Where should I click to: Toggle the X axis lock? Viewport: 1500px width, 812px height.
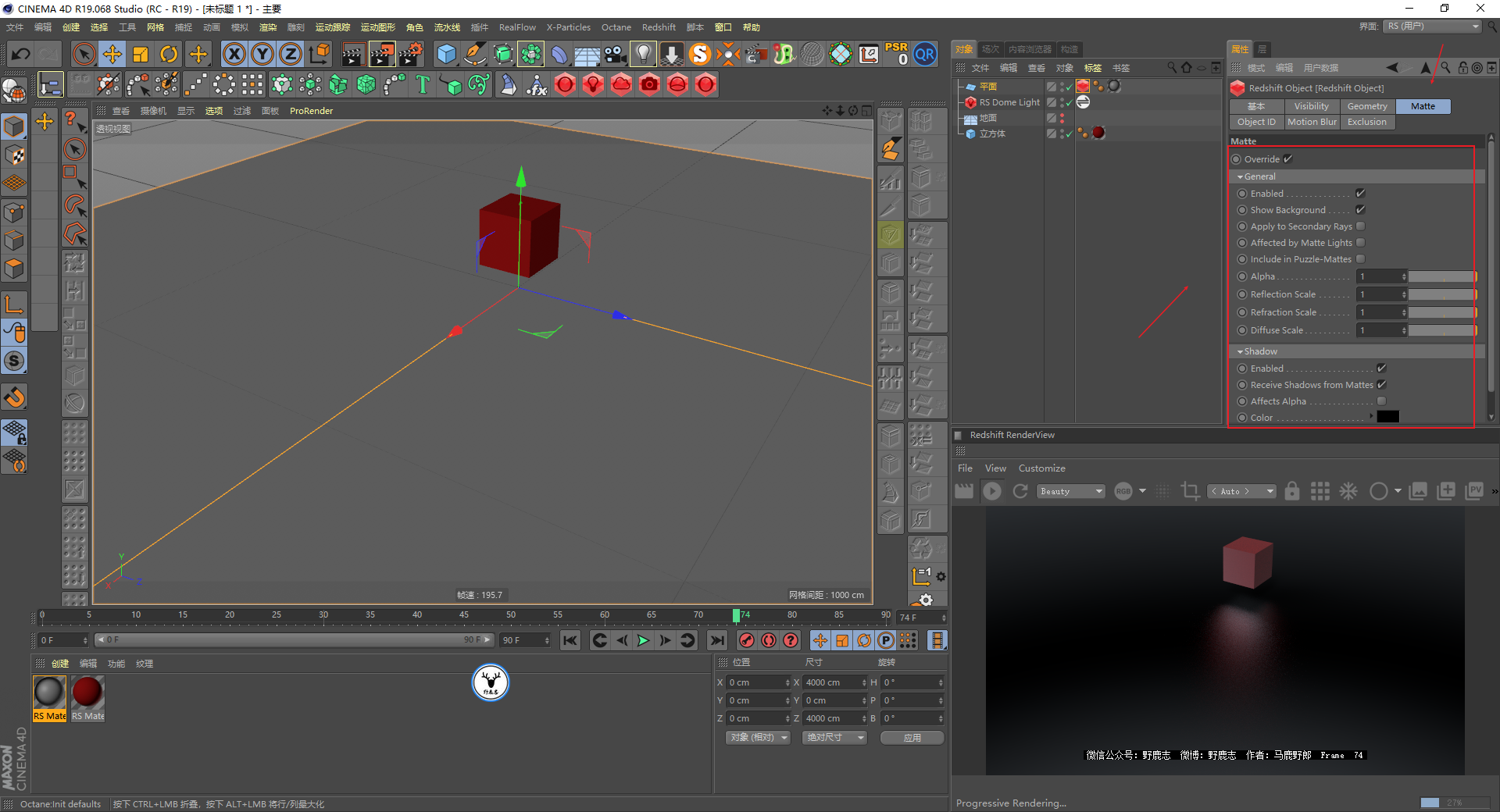tap(234, 54)
